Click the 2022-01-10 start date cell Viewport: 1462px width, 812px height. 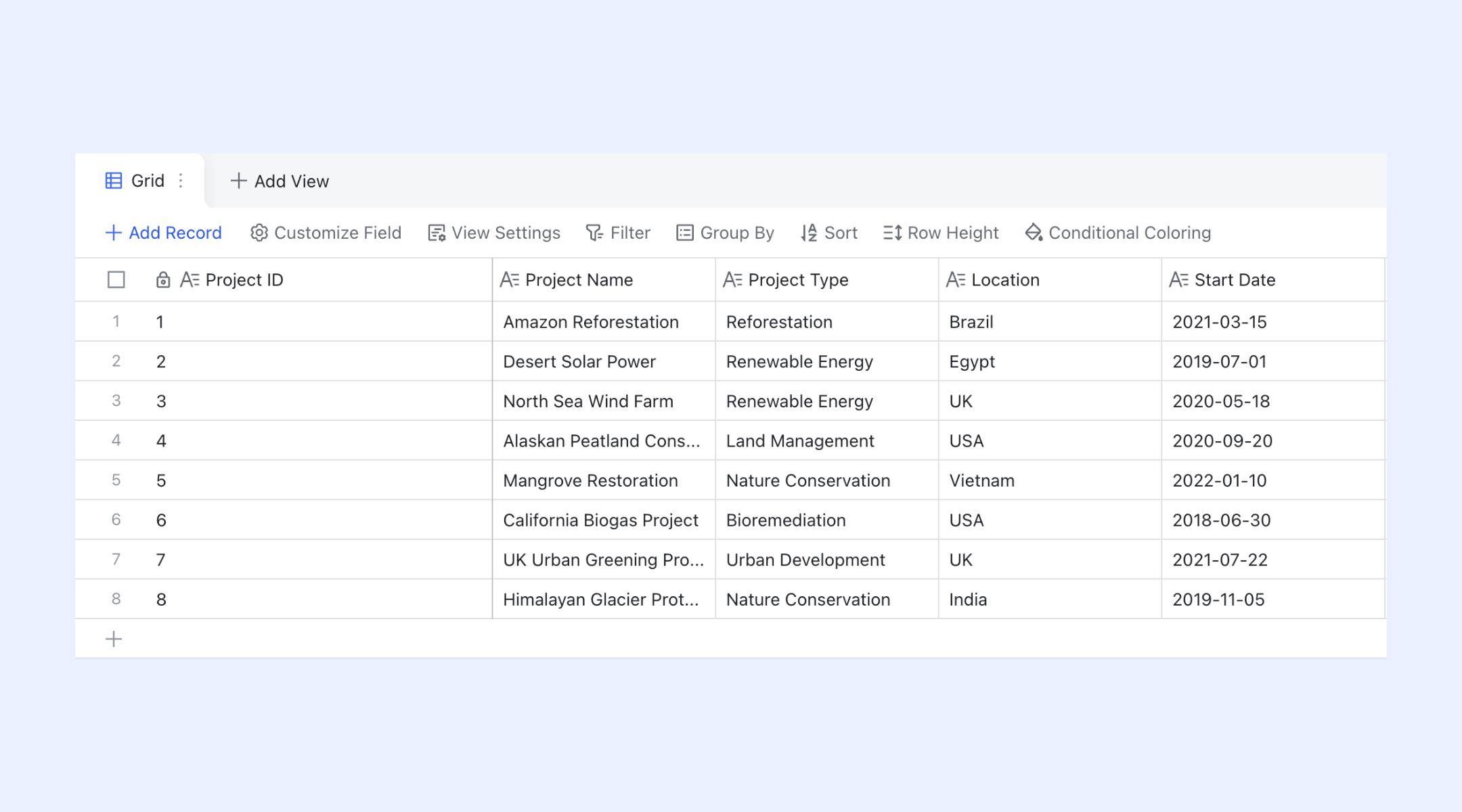tap(1273, 480)
